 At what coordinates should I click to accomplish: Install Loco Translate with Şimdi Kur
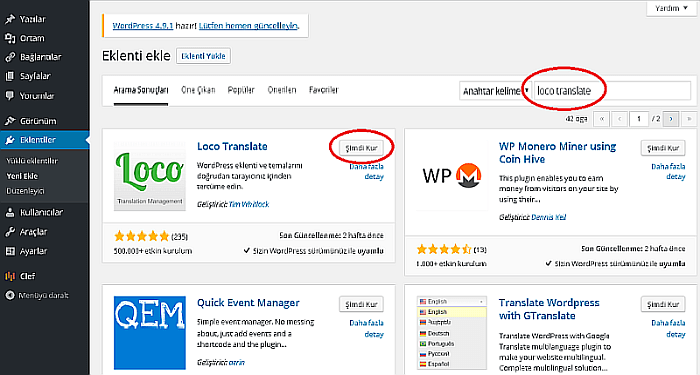361,148
